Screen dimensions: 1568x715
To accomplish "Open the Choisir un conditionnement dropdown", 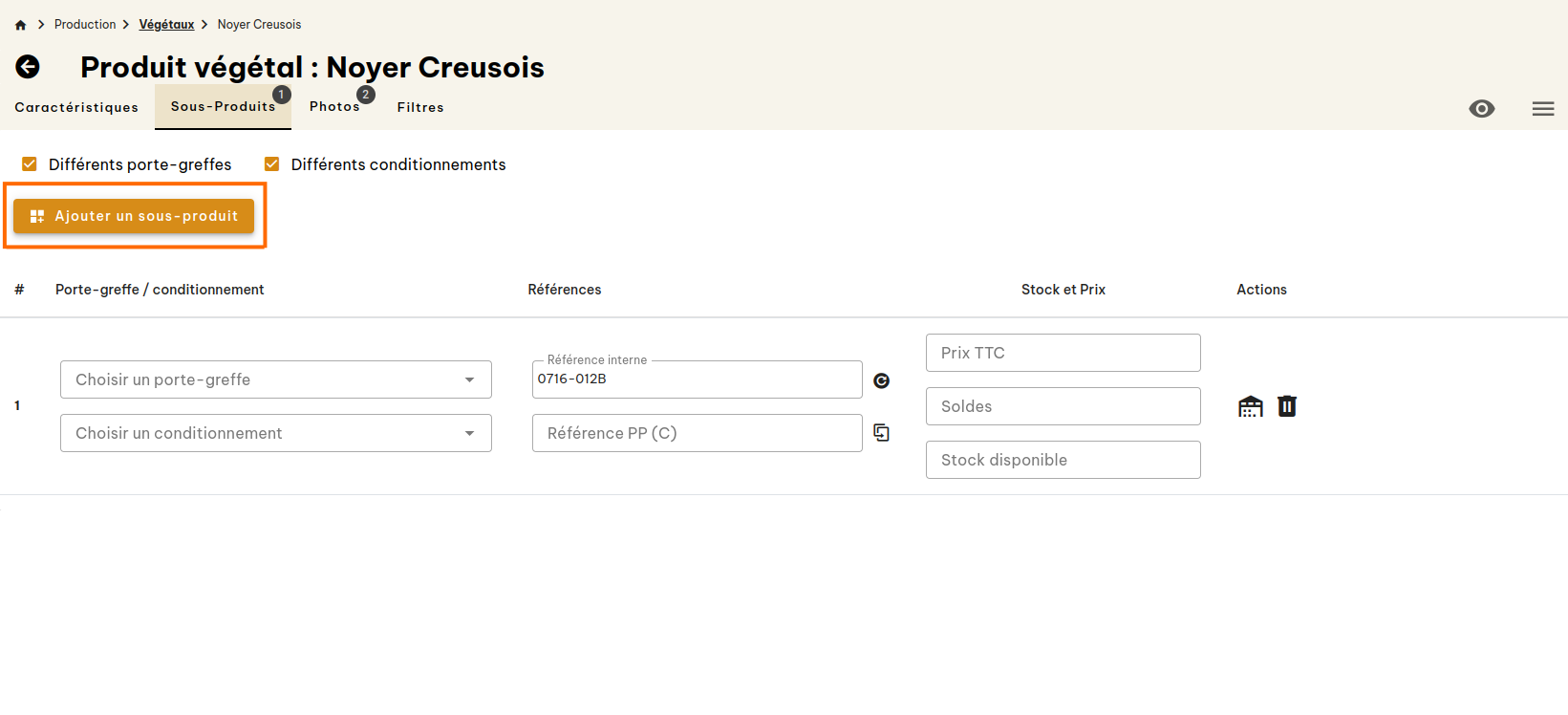I will tap(275, 433).
